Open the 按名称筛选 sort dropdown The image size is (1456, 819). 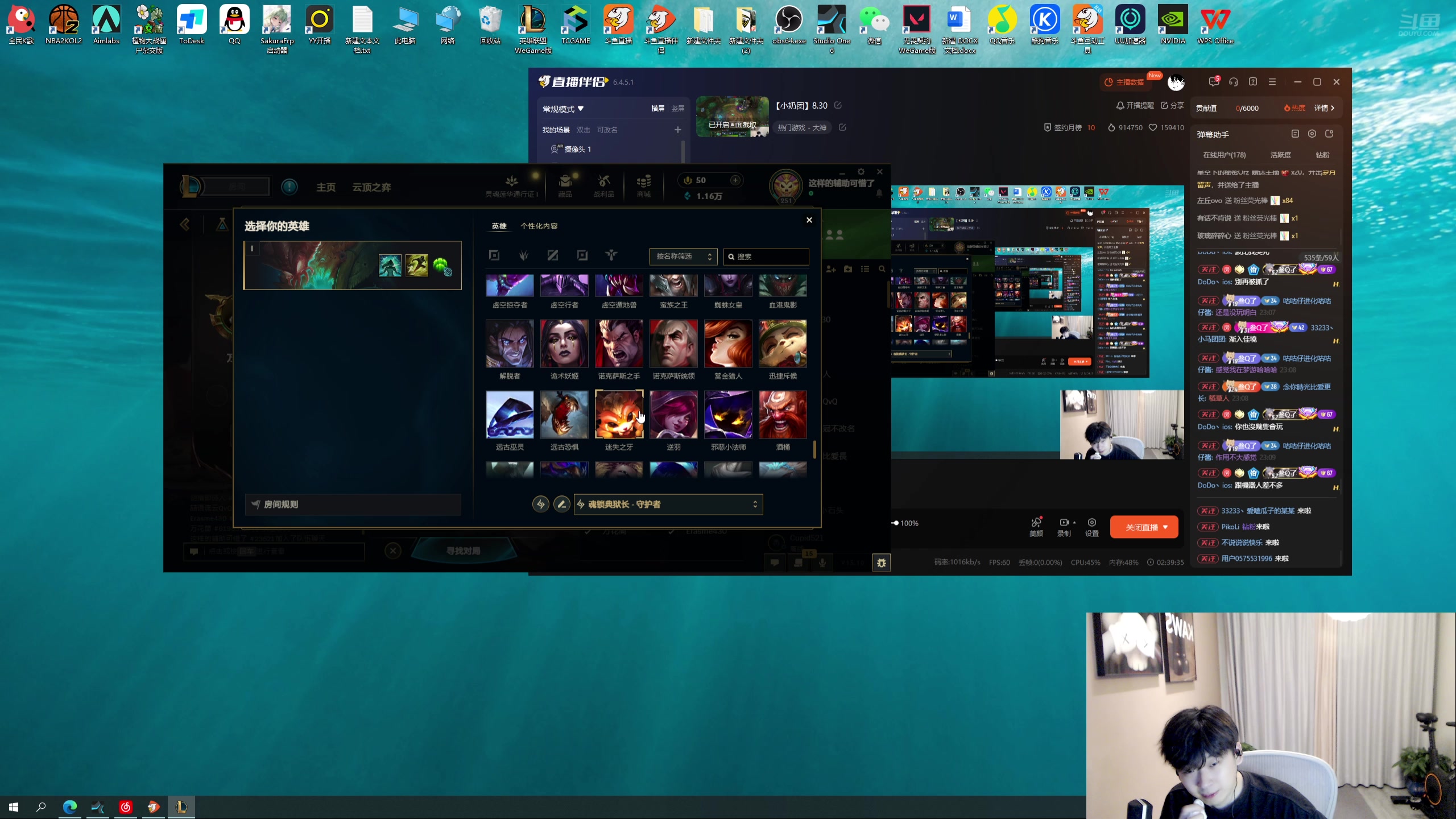[x=684, y=257]
